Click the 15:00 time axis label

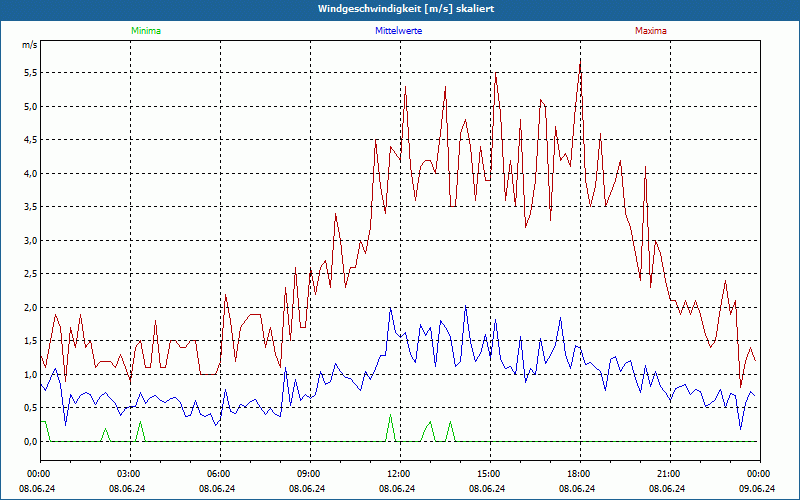pos(489,473)
